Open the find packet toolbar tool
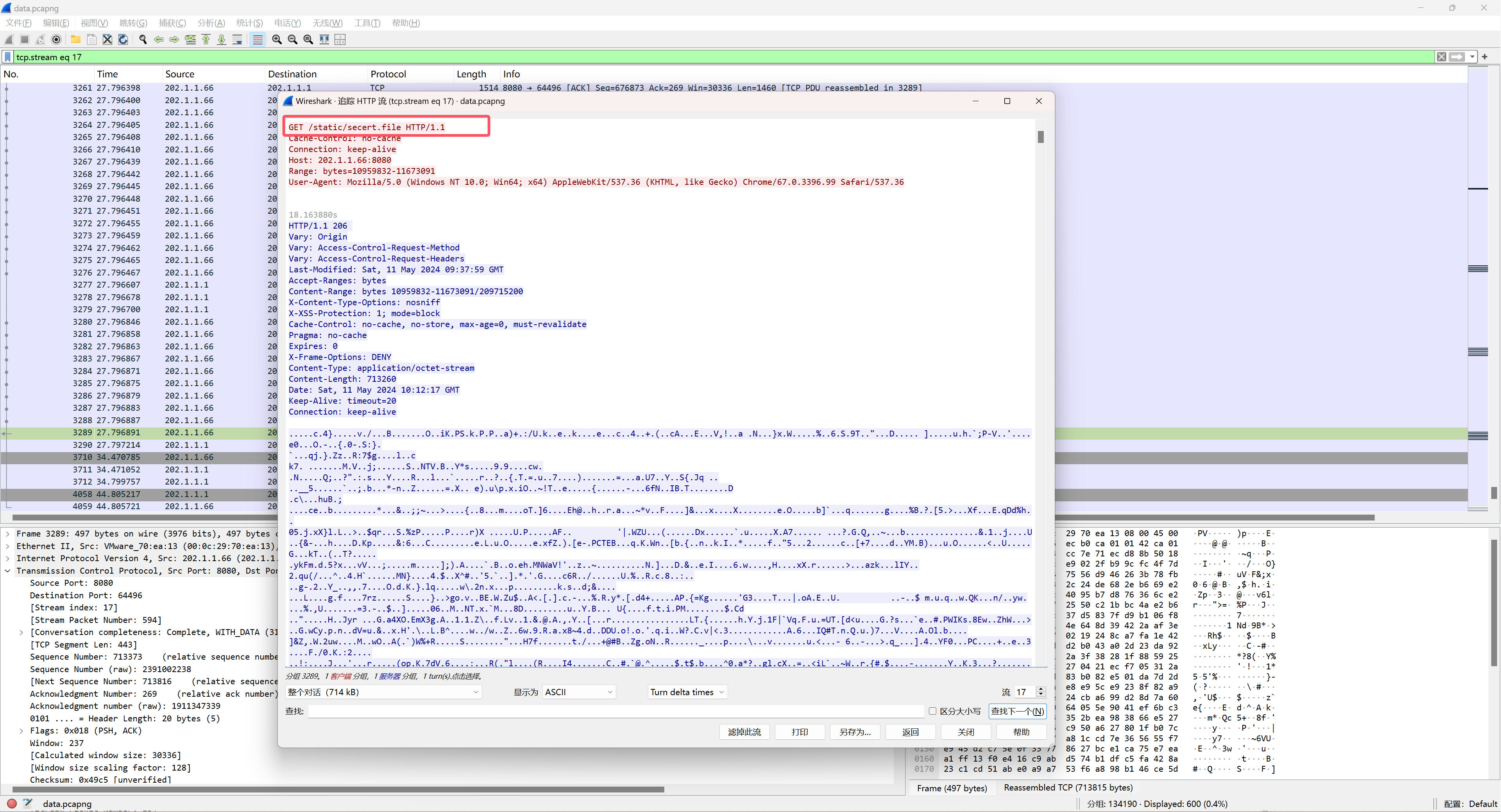The image size is (1501, 812). [x=143, y=39]
